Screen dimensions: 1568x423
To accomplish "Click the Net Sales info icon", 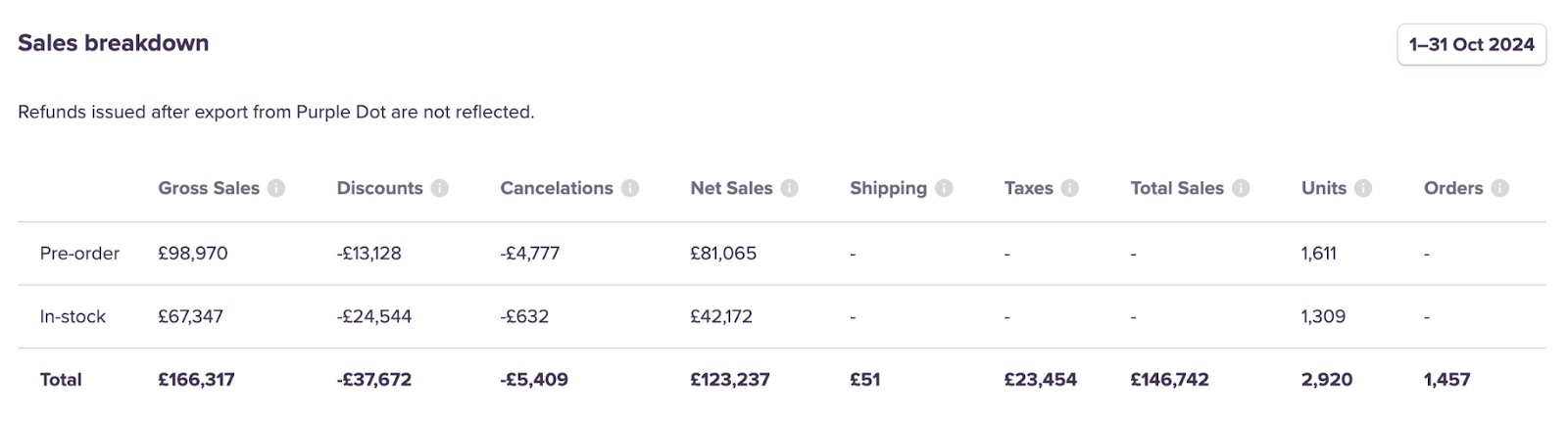I will (790, 188).
